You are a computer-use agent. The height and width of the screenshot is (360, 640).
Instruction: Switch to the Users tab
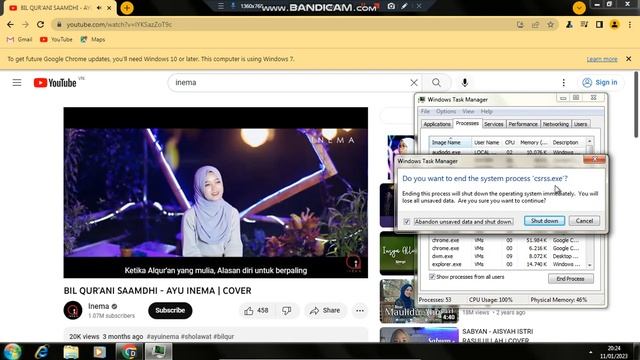coord(580,124)
